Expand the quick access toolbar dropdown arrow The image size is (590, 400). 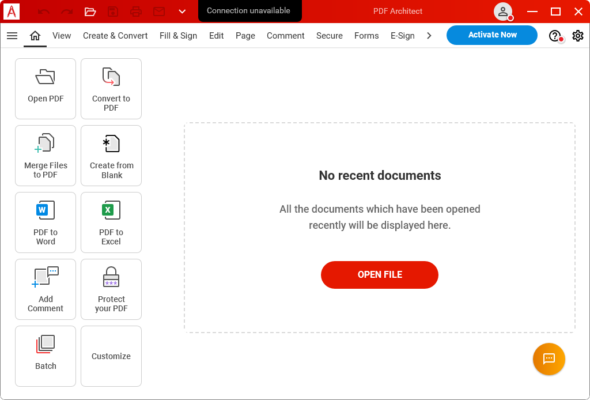coord(182,12)
